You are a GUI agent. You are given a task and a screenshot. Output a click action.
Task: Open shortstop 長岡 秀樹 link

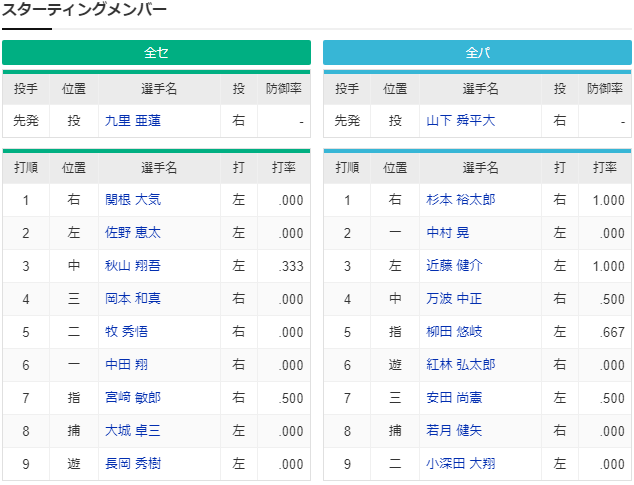pyautogui.click(x=133, y=464)
